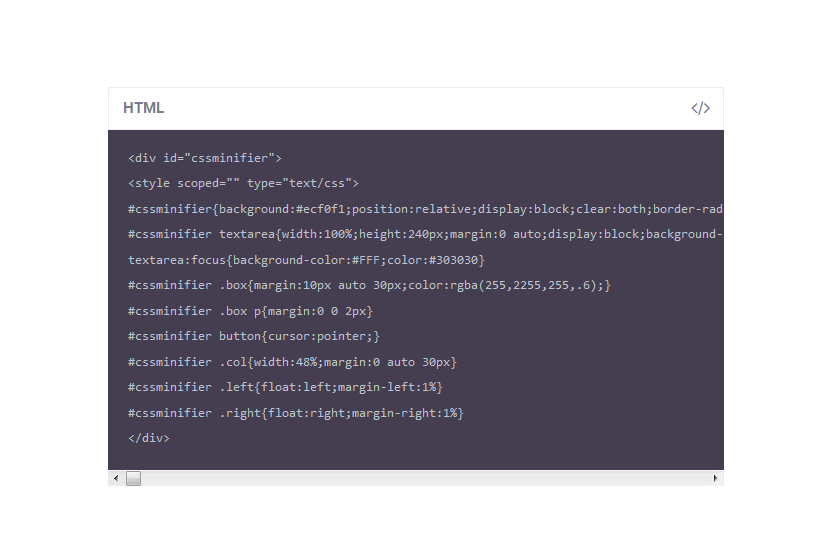836x558 pixels.
Task: Click the empty horizontal scrollbar track
Action: click(420, 479)
